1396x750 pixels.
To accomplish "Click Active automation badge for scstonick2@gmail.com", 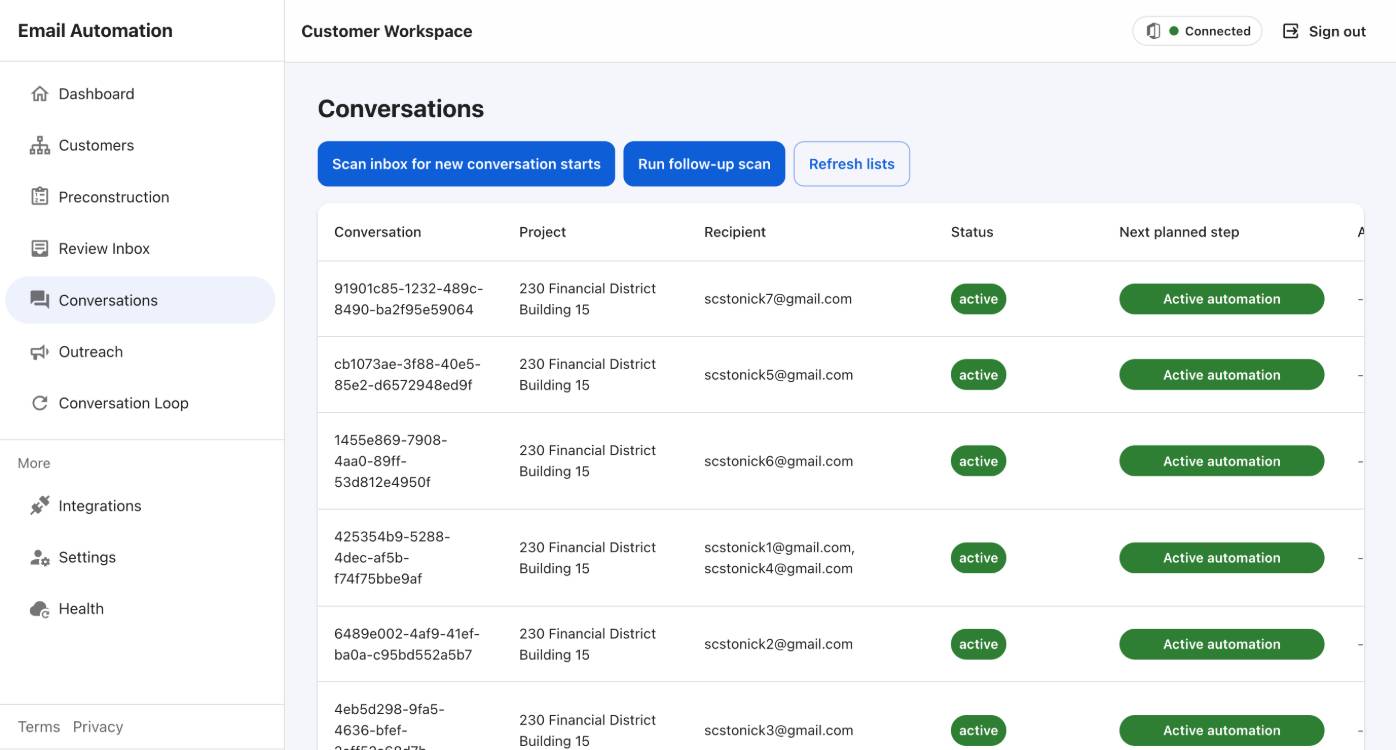I will point(1221,644).
